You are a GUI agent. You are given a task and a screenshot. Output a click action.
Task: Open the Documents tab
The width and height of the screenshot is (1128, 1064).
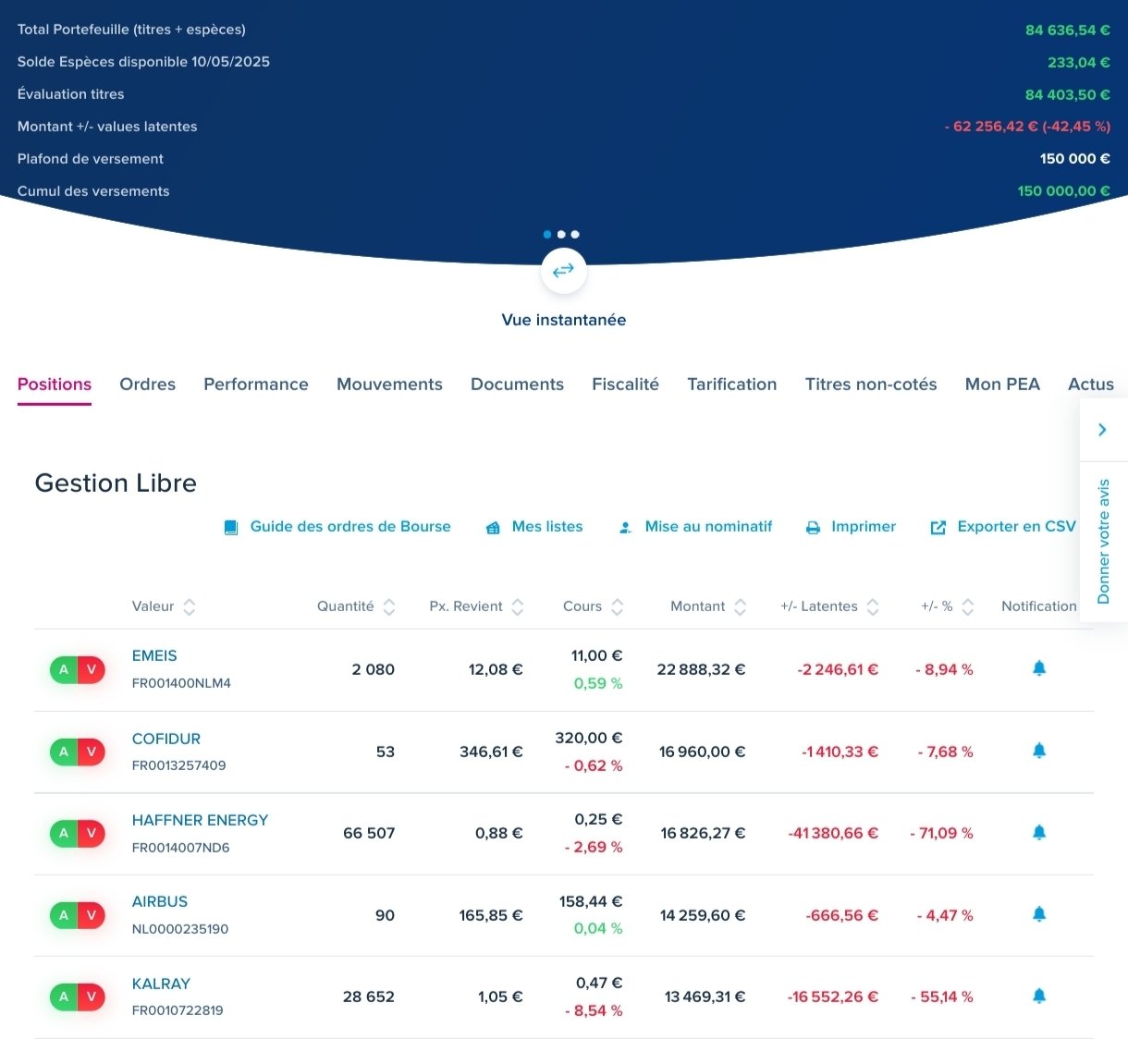pyautogui.click(x=517, y=385)
